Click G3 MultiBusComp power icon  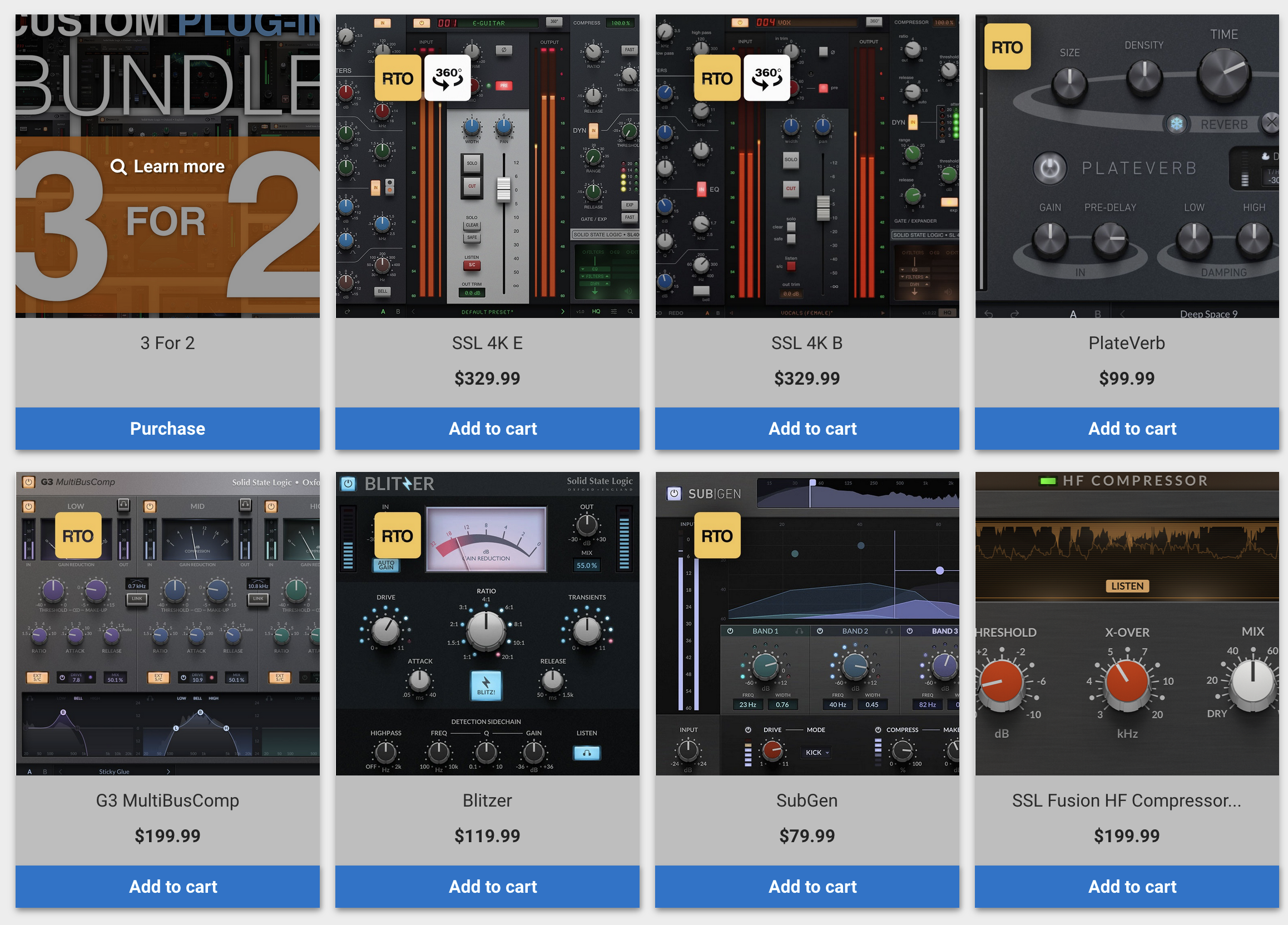click(x=28, y=483)
